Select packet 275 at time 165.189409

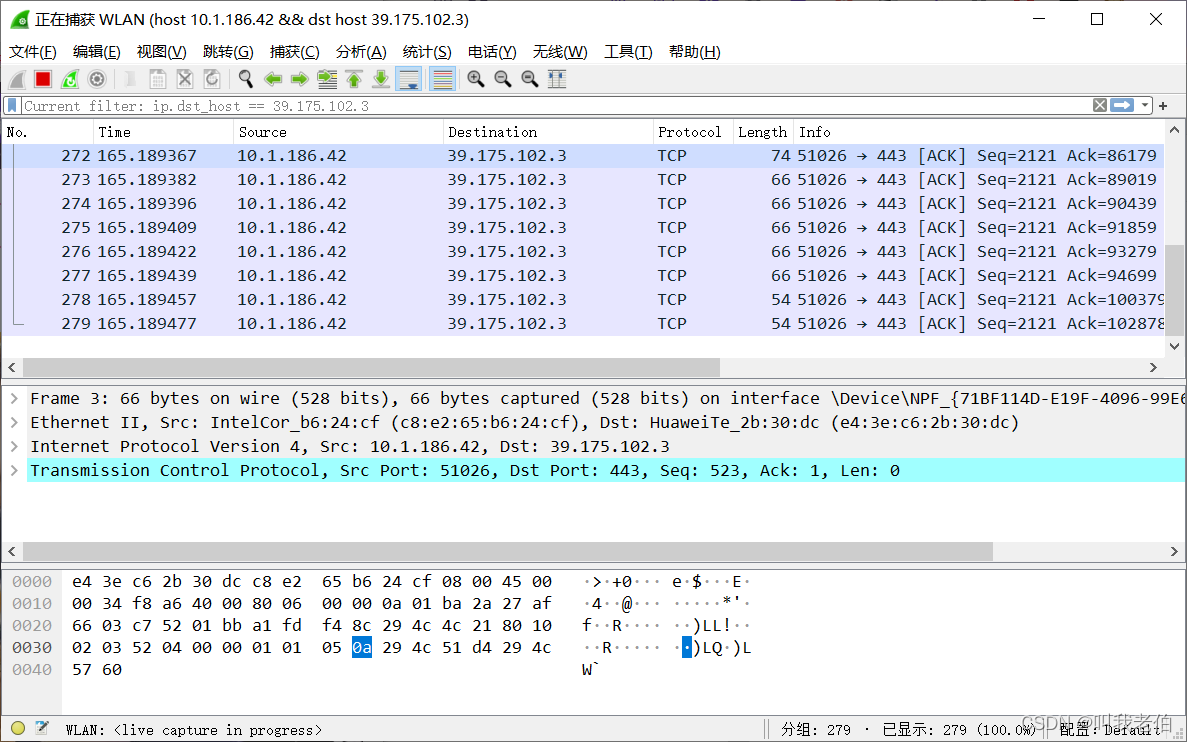pos(584,227)
